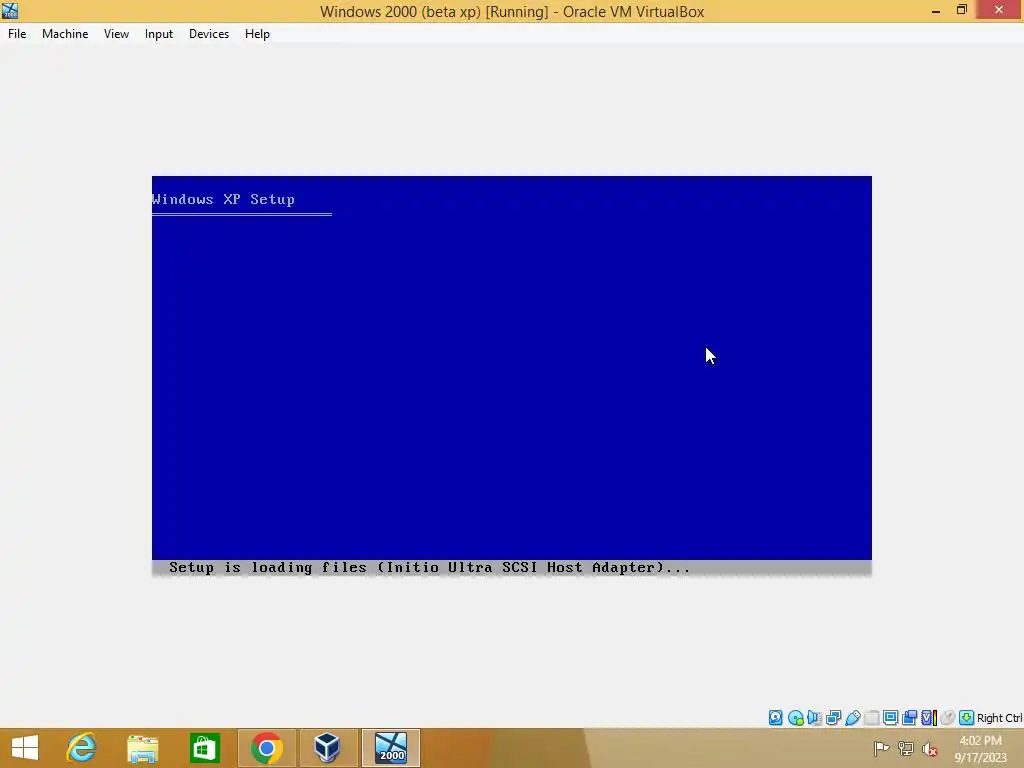
Task: Click the Setup is loading files status line
Action: (x=429, y=568)
